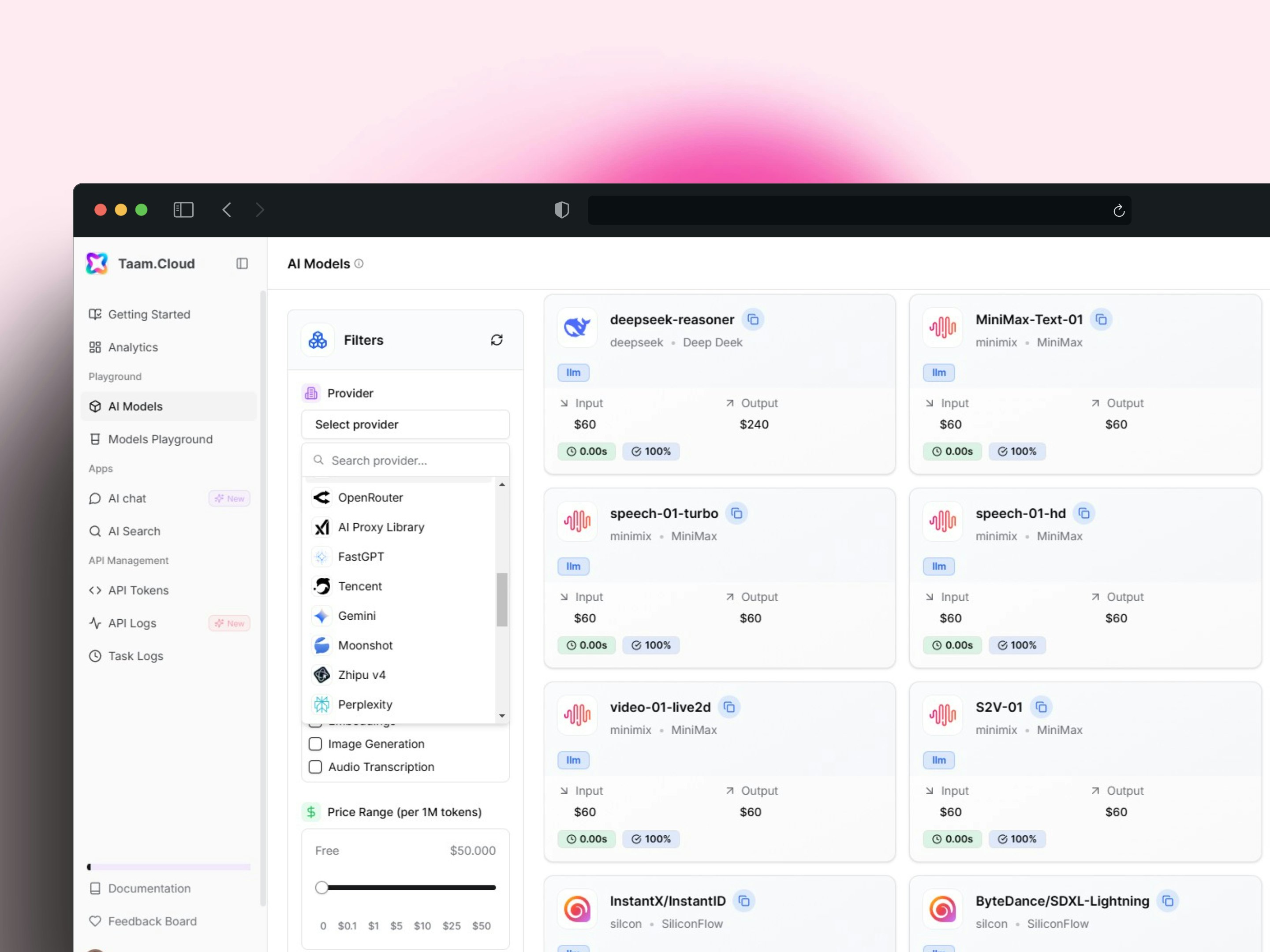Click the info icon next to AI Models heading
The image size is (1270, 952).
coord(359,264)
